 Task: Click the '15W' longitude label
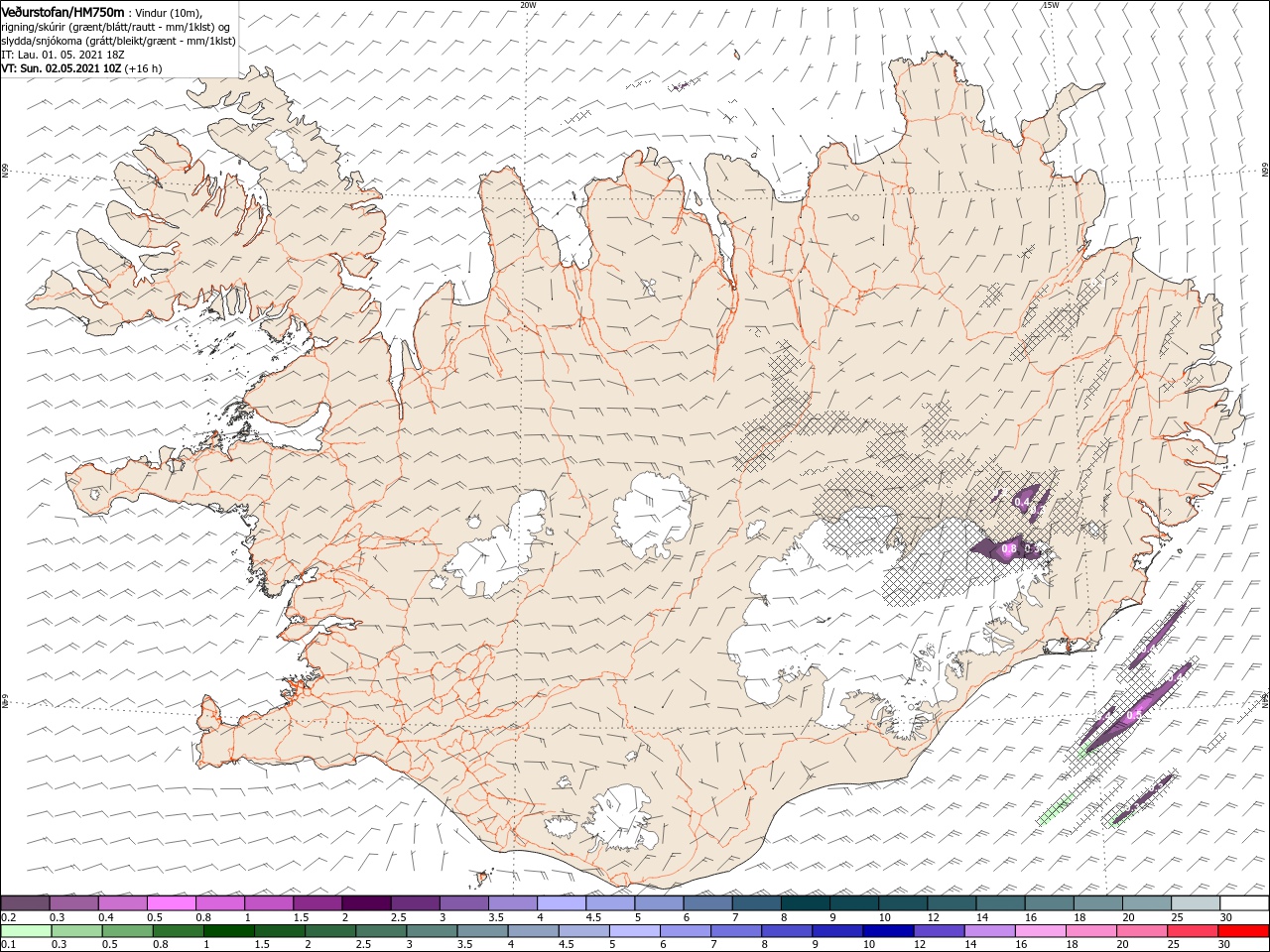tap(1051, 5)
